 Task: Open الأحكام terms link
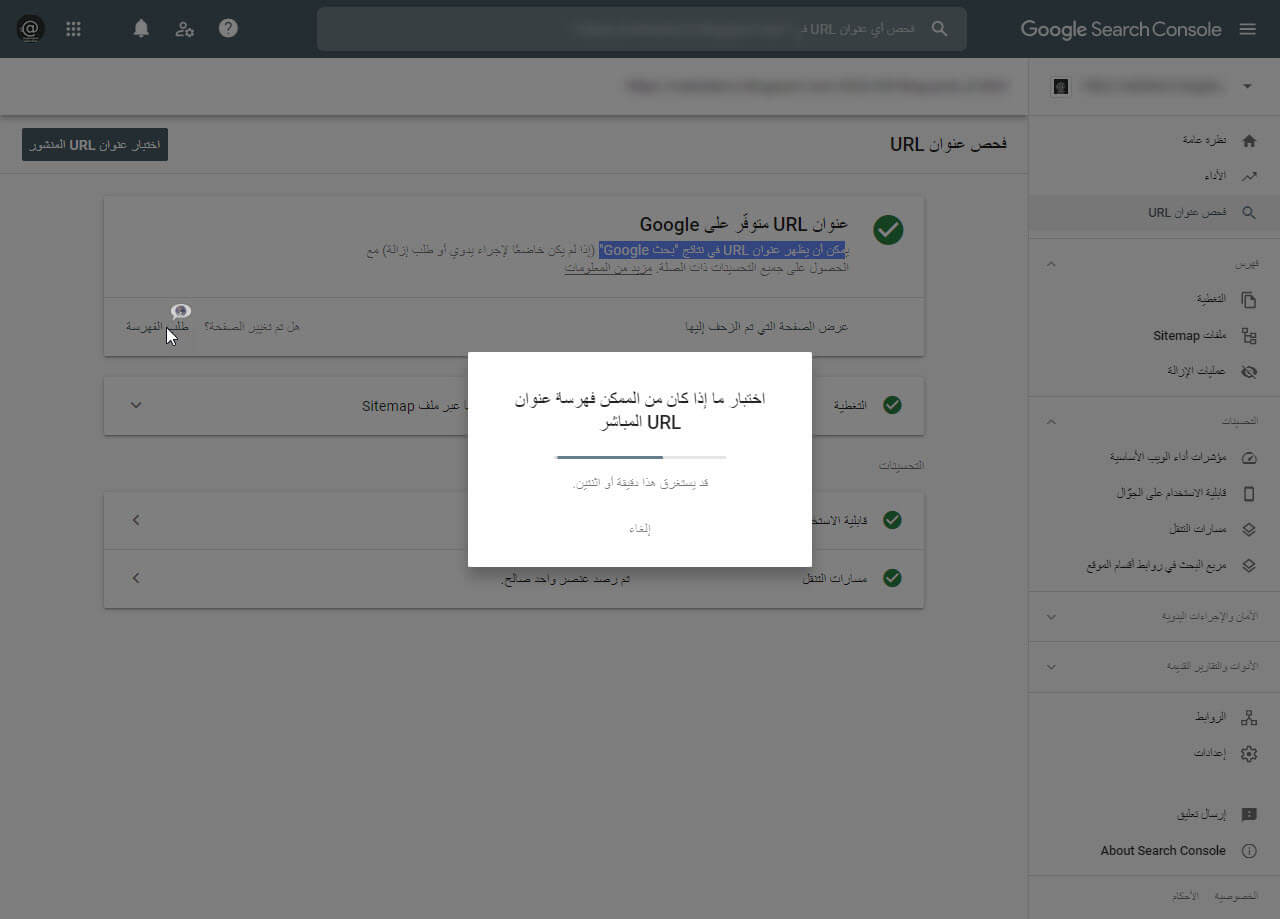tap(1185, 897)
